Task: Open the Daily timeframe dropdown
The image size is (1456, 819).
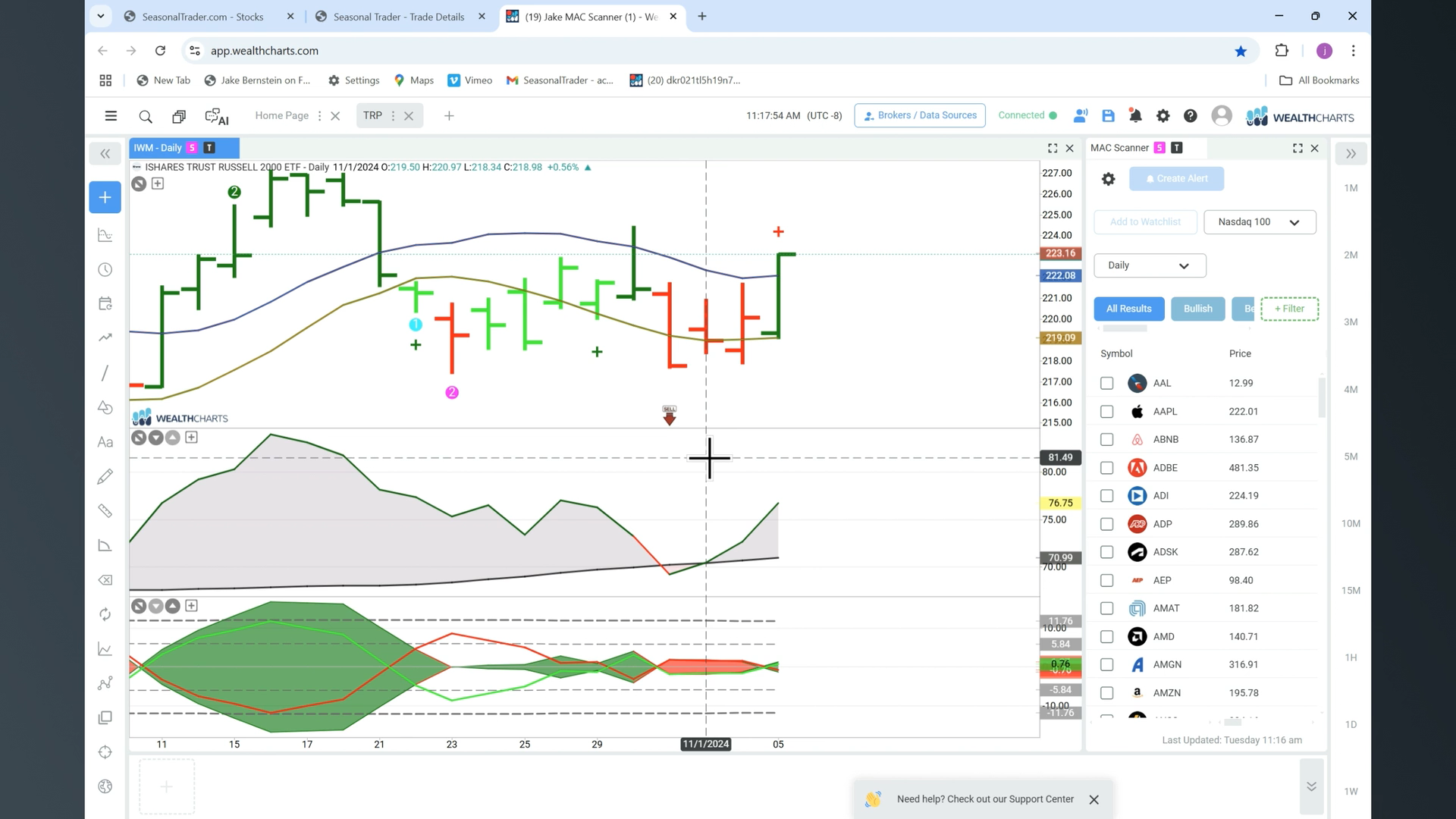Action: [1150, 265]
